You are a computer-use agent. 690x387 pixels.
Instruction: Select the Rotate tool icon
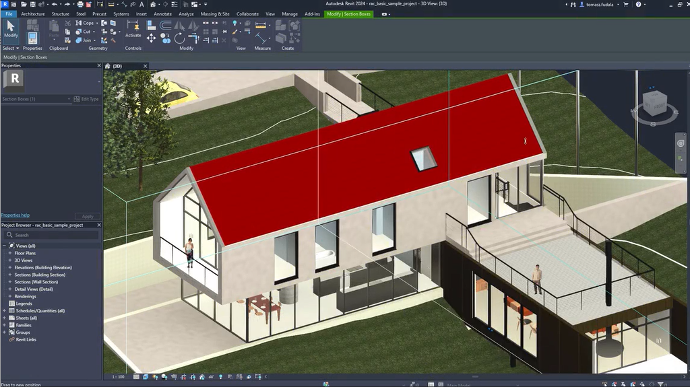[x=179, y=39]
